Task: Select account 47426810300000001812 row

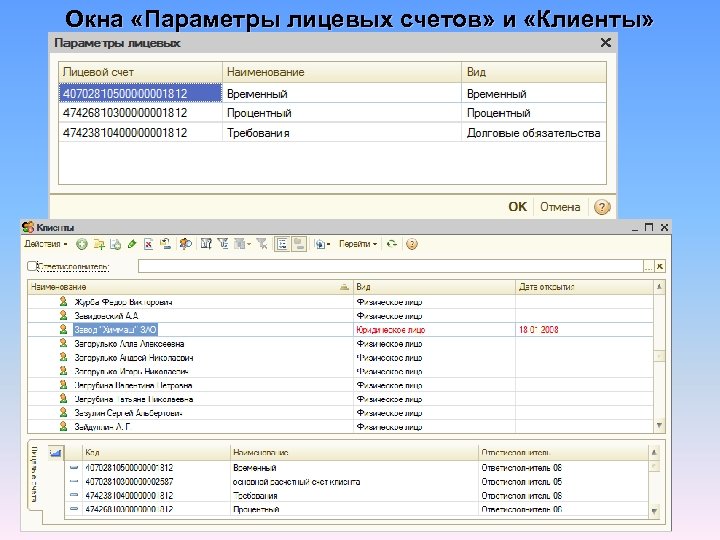Action: 333,112
